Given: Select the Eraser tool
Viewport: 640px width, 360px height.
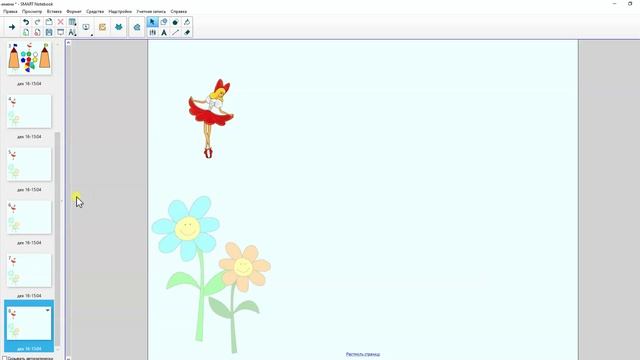Looking at the screenshot, I should pyautogui.click(x=187, y=32).
